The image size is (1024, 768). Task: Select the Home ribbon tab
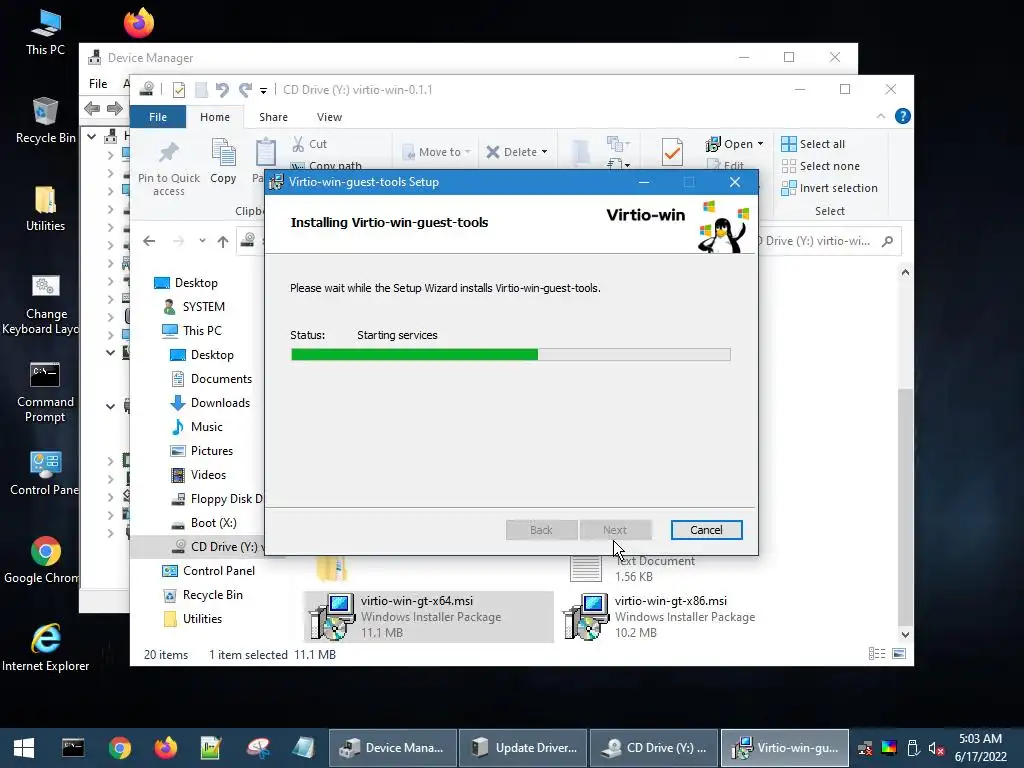tap(215, 117)
